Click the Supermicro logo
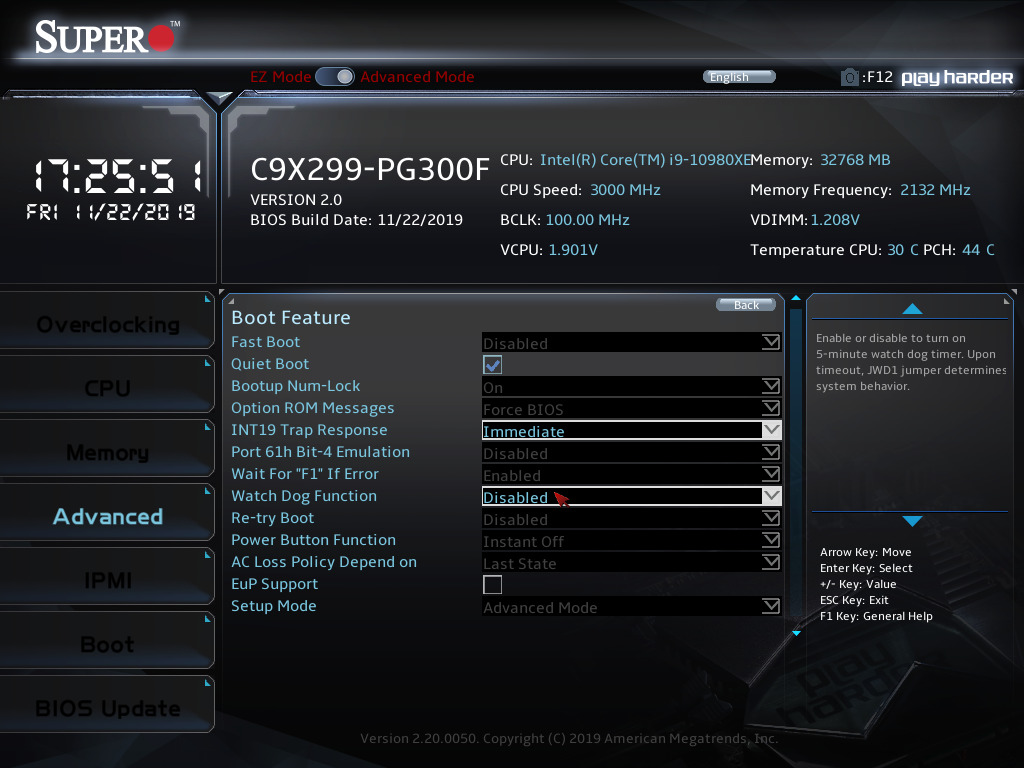Screen dimensions: 1024x768 pos(106,37)
